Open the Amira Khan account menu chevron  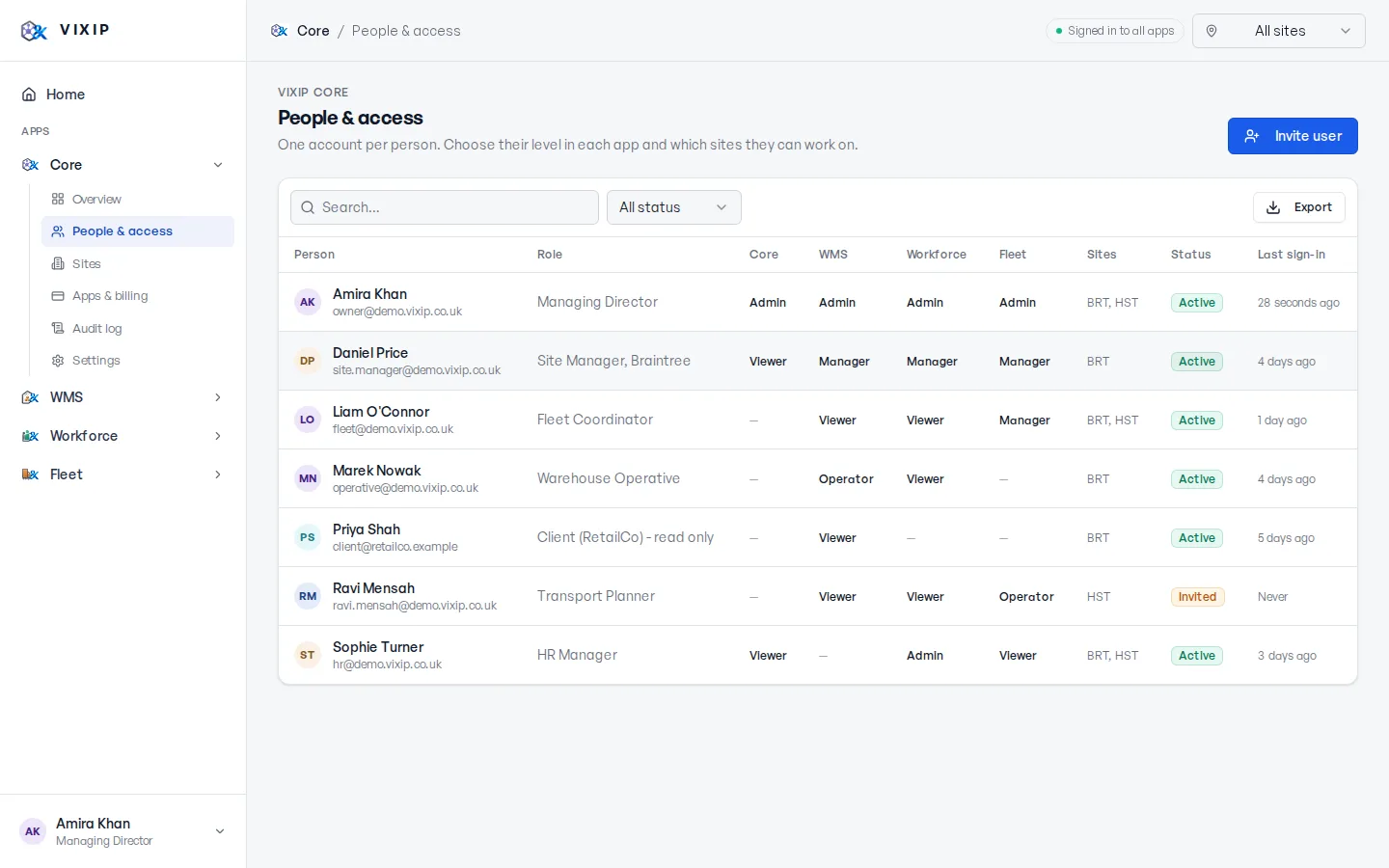pos(220,831)
